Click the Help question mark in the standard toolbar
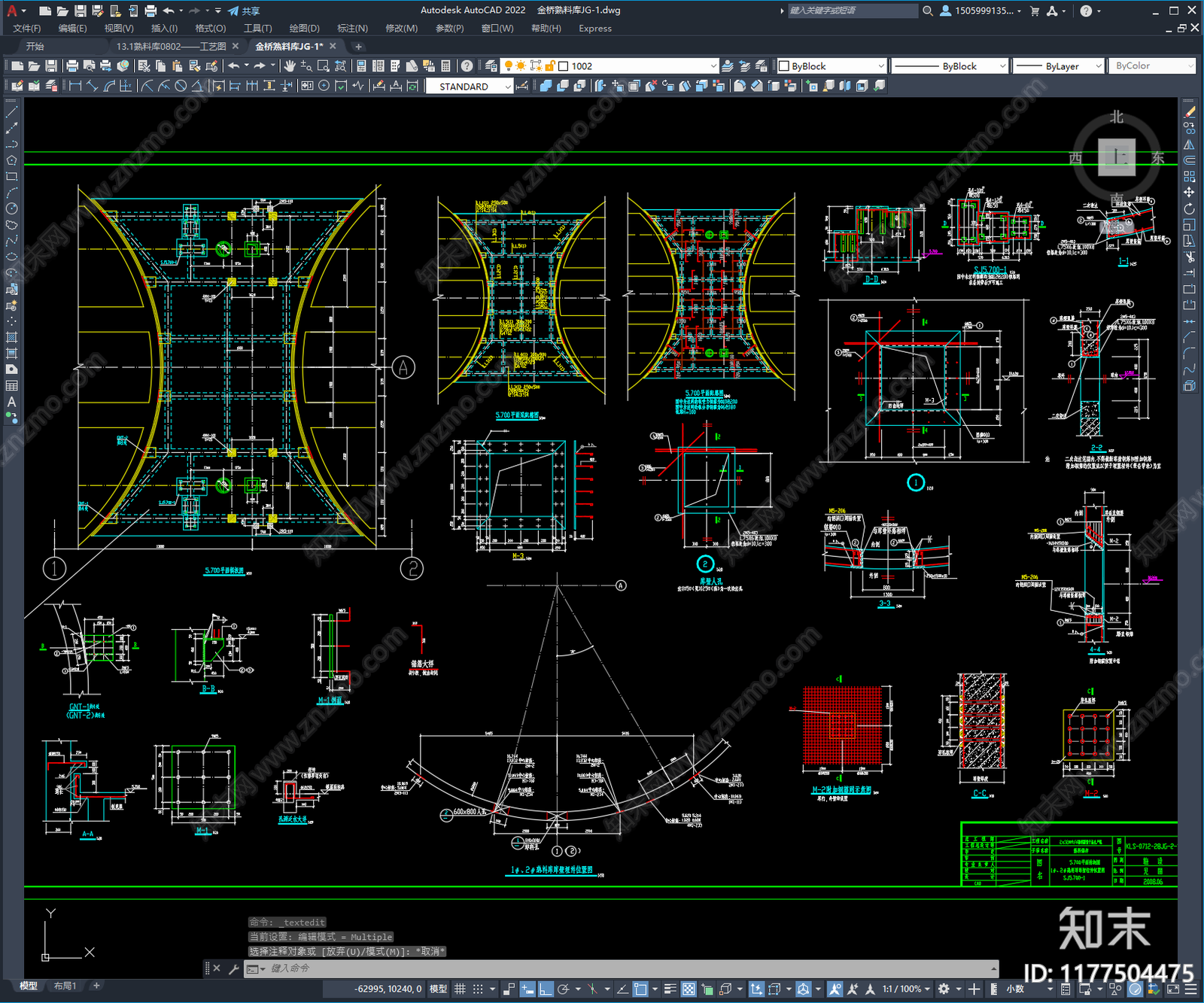The image size is (1204, 1003). click(467, 66)
